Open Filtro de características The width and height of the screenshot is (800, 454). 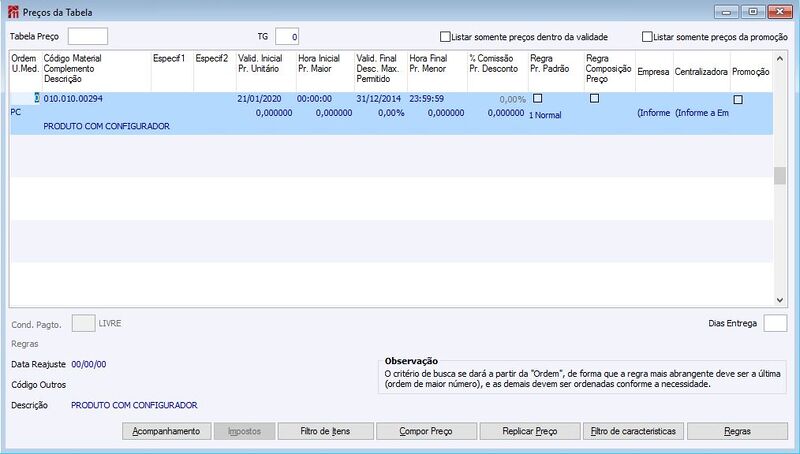633,431
